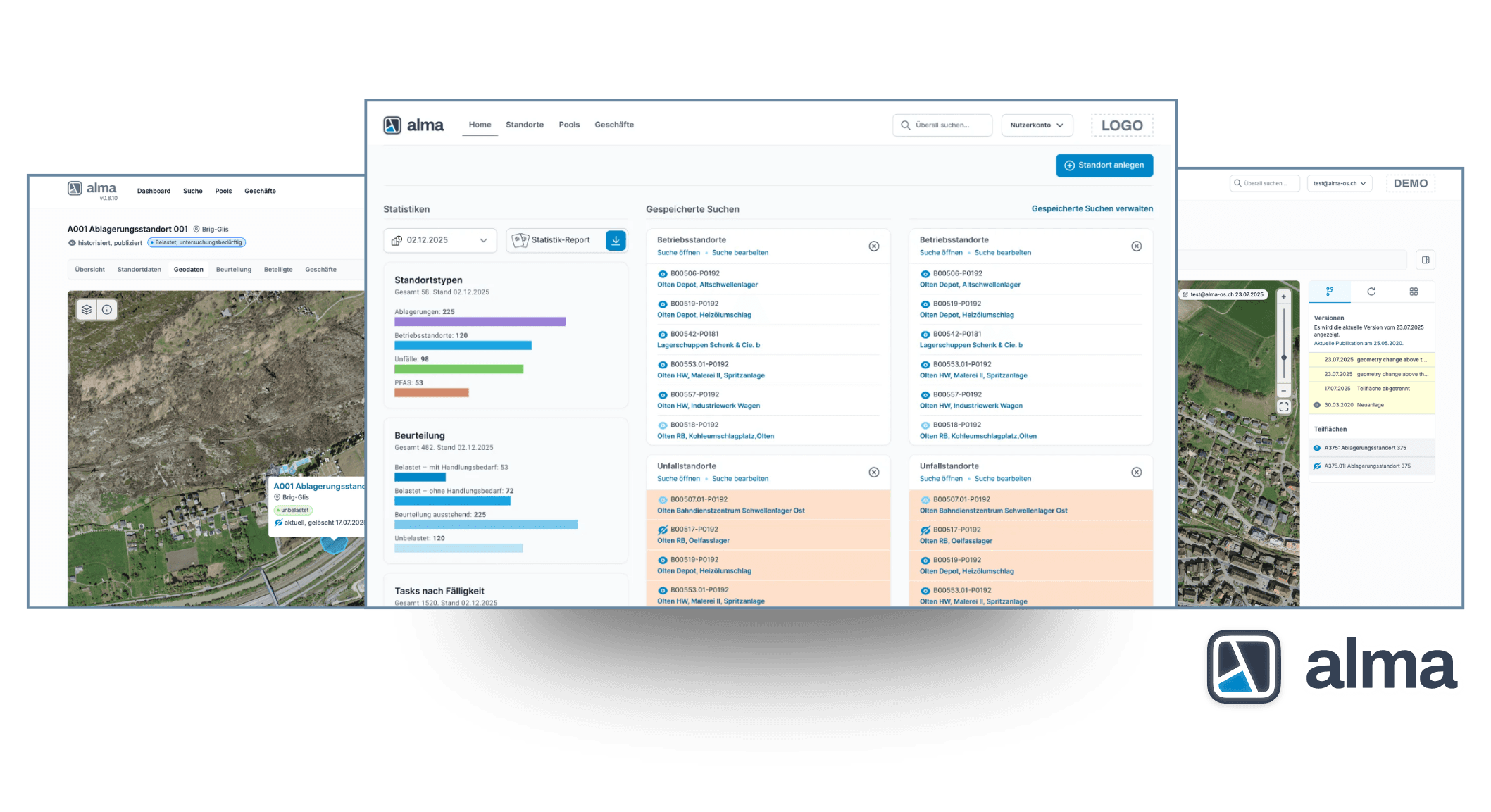Toggle the side panel layout icon
The height and width of the screenshot is (812, 1491).
pos(1426,260)
